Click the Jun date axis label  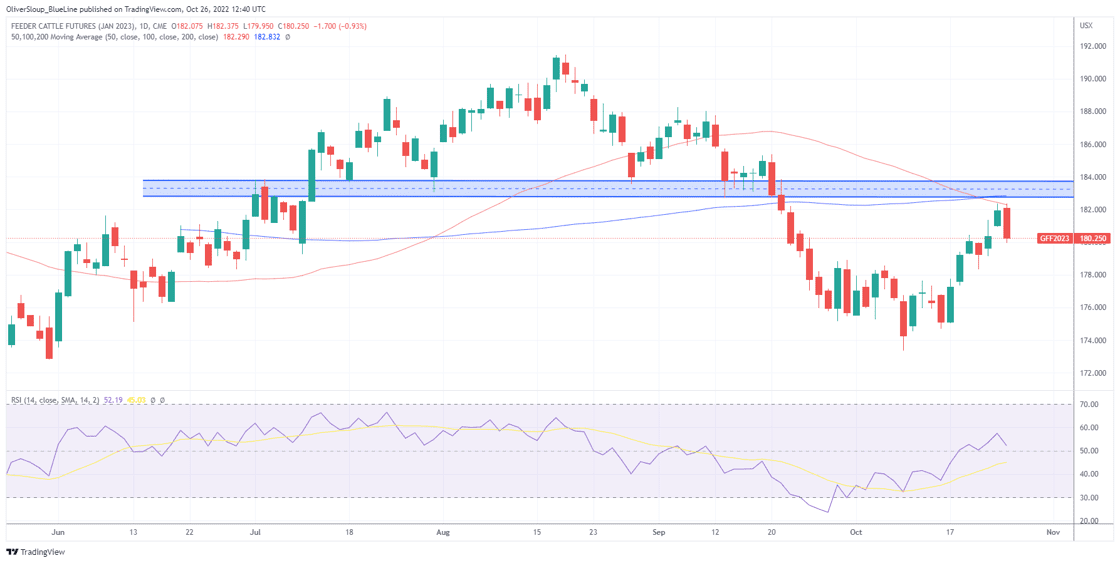pyautogui.click(x=59, y=533)
